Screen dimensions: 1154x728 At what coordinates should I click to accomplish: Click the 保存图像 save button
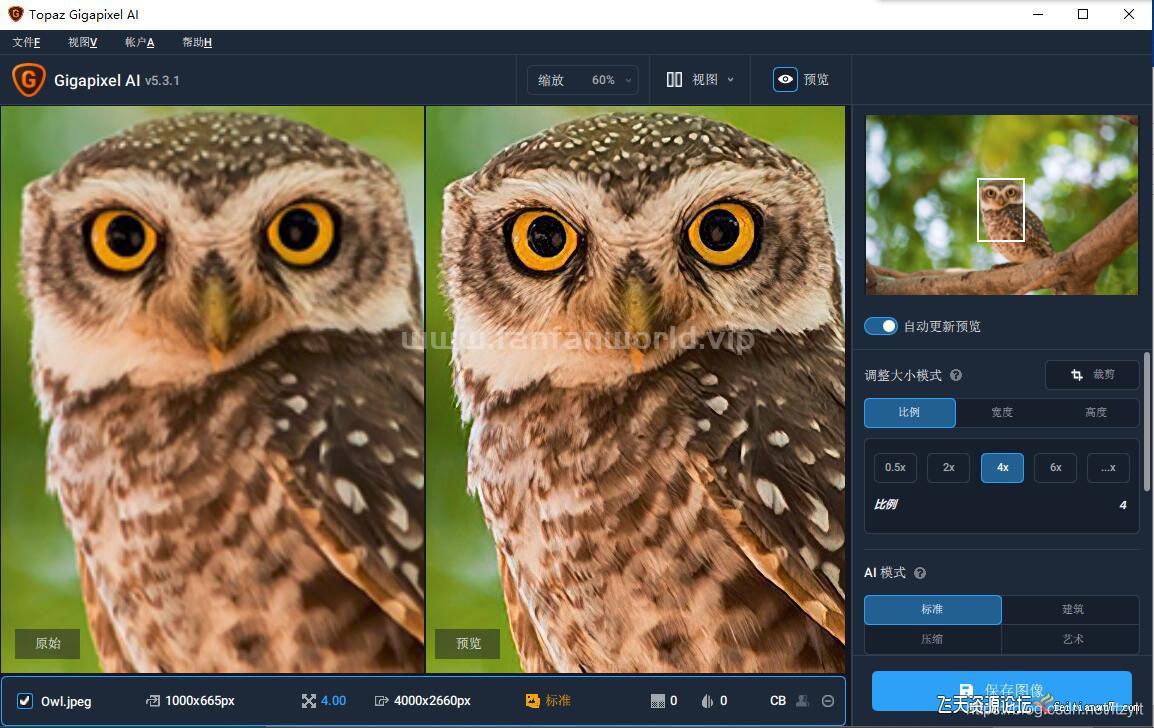click(1001, 690)
